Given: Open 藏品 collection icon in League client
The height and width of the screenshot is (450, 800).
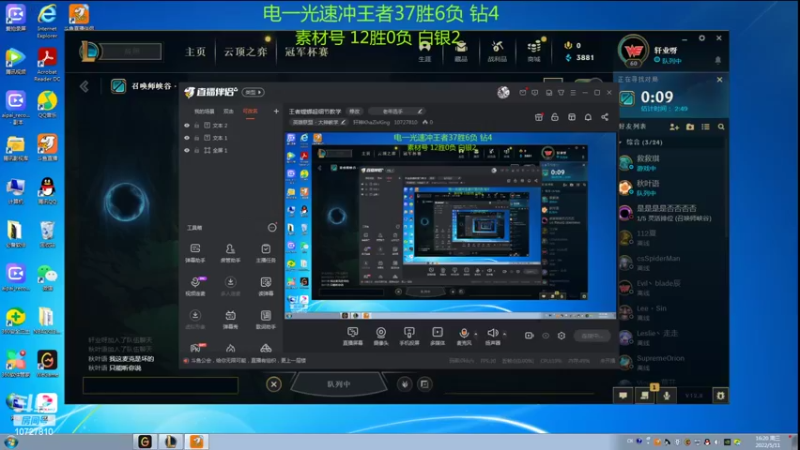Looking at the screenshot, I should [461, 52].
